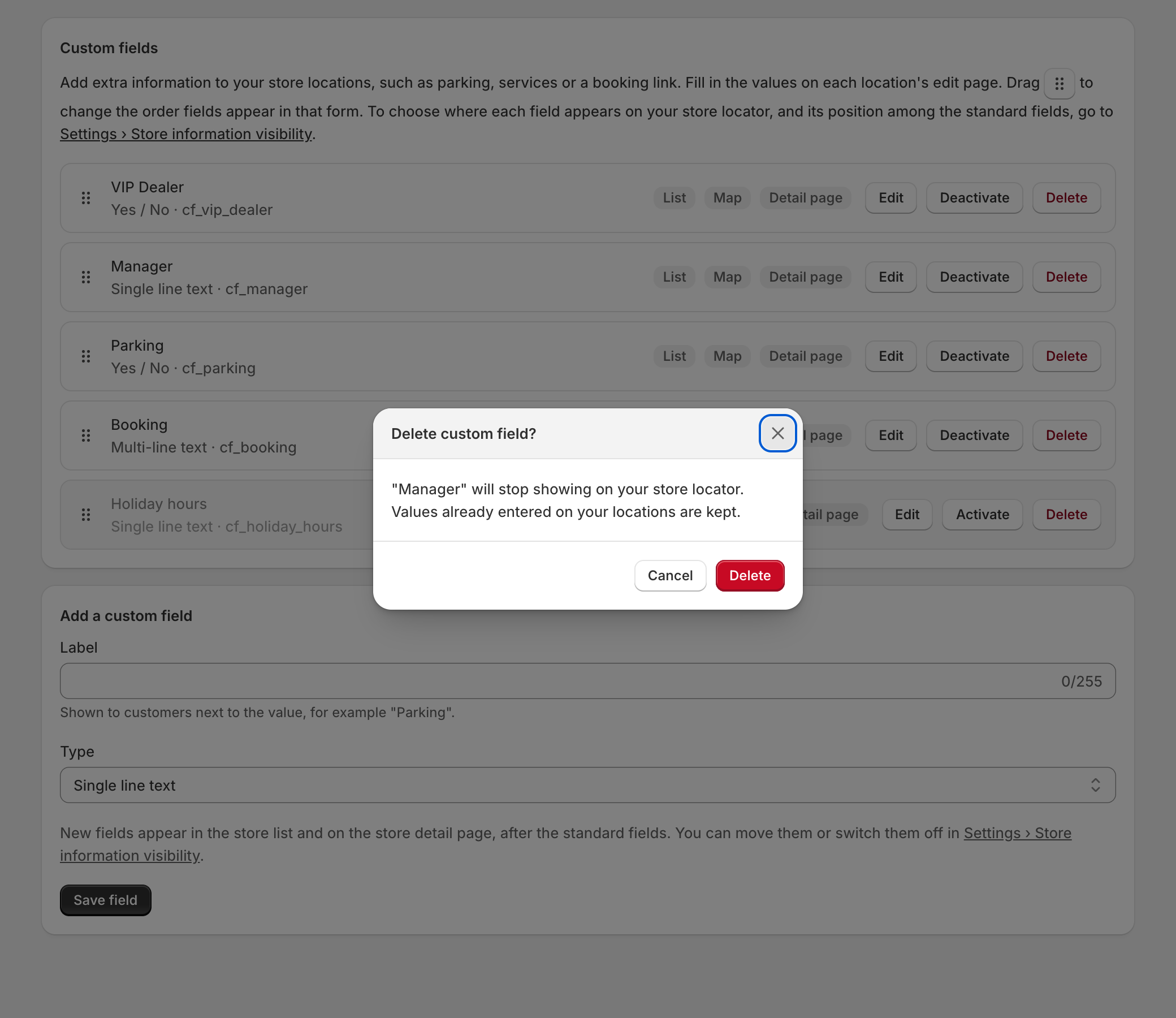Delete the Manager field row

pyautogui.click(x=1066, y=277)
